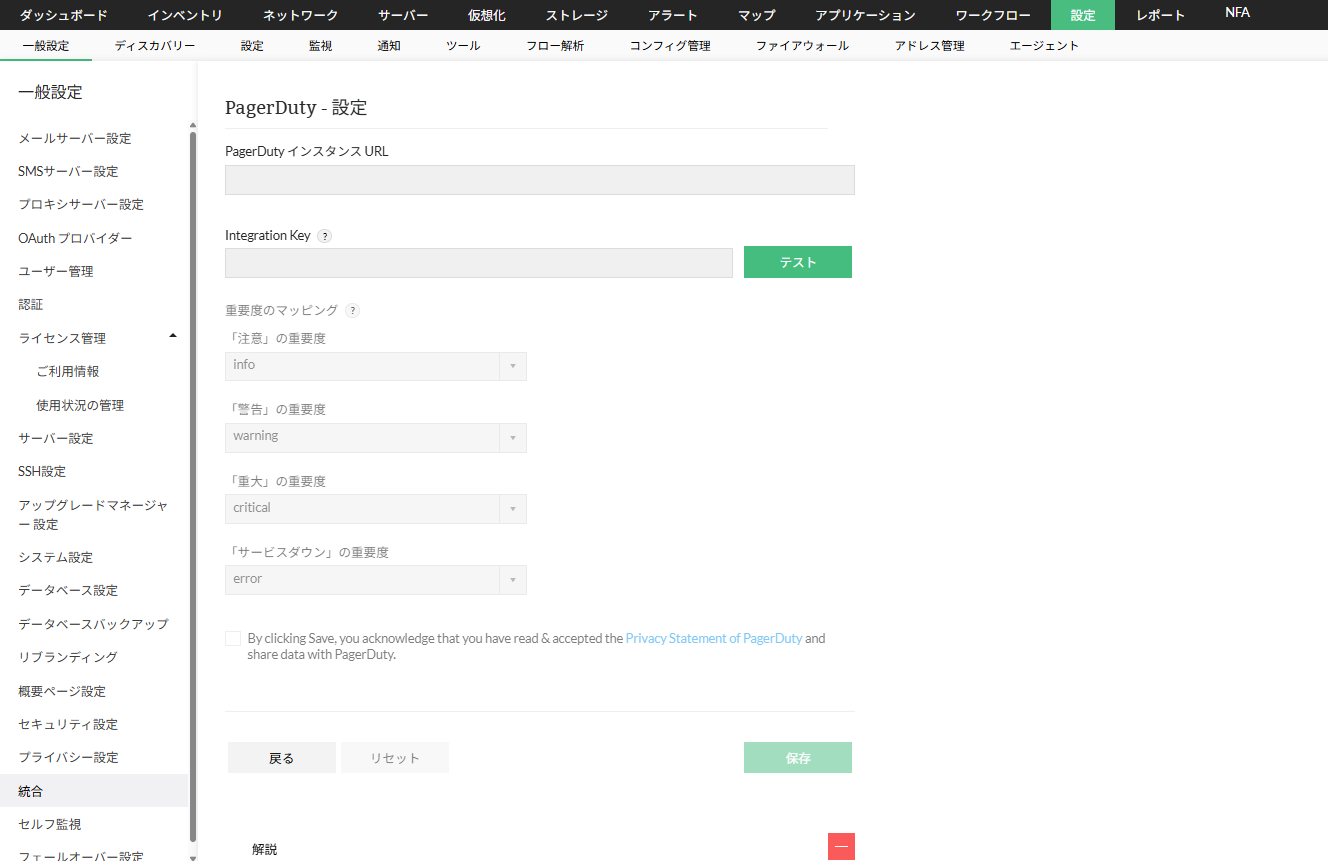This screenshot has height=861, width=1328.
Task: Click the リセット button
Action: (395, 758)
